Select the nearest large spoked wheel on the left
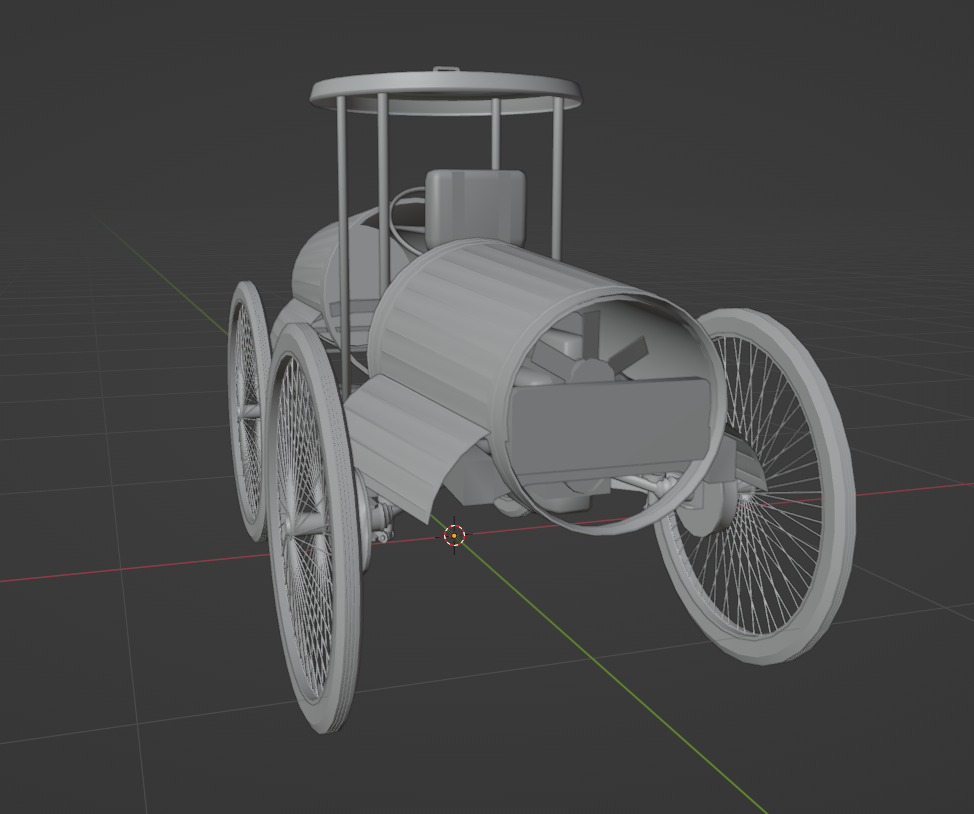 [x=314, y=528]
